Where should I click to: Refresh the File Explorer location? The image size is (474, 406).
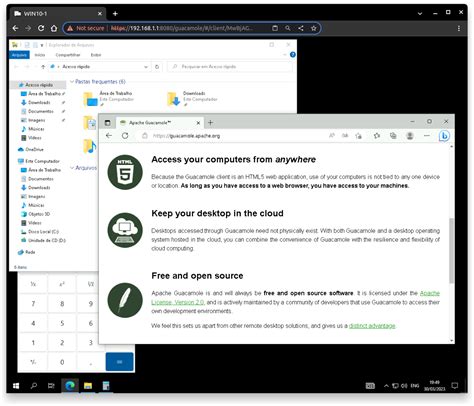[x=157, y=67]
